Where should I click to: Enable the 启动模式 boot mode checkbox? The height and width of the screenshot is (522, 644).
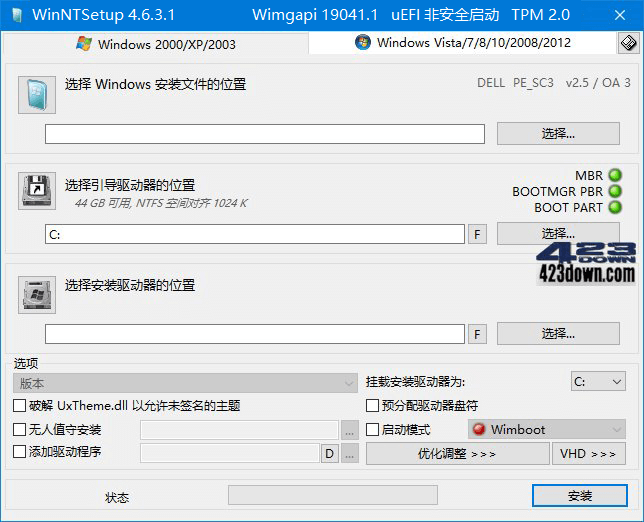(x=372, y=430)
